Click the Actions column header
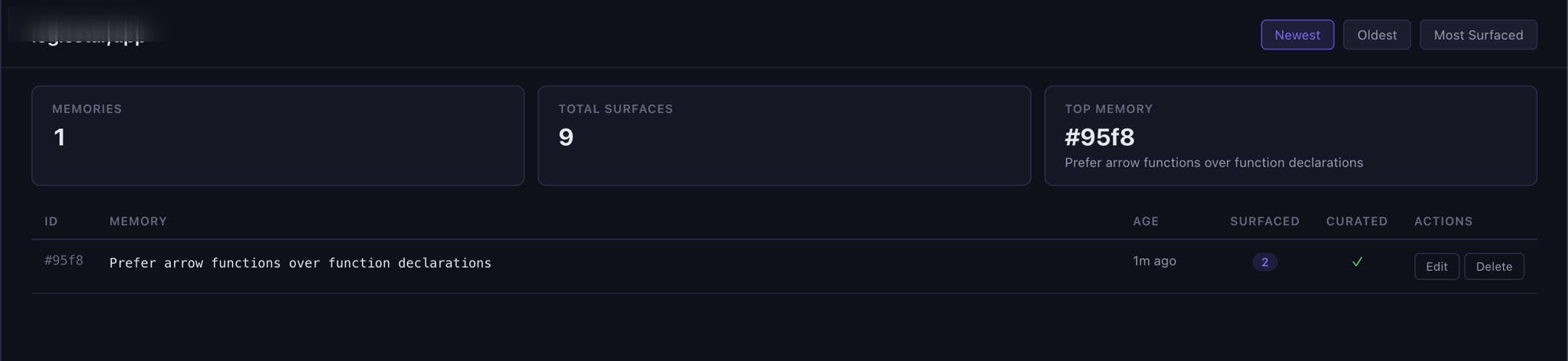Image resolution: width=1568 pixels, height=361 pixels. [x=1443, y=221]
